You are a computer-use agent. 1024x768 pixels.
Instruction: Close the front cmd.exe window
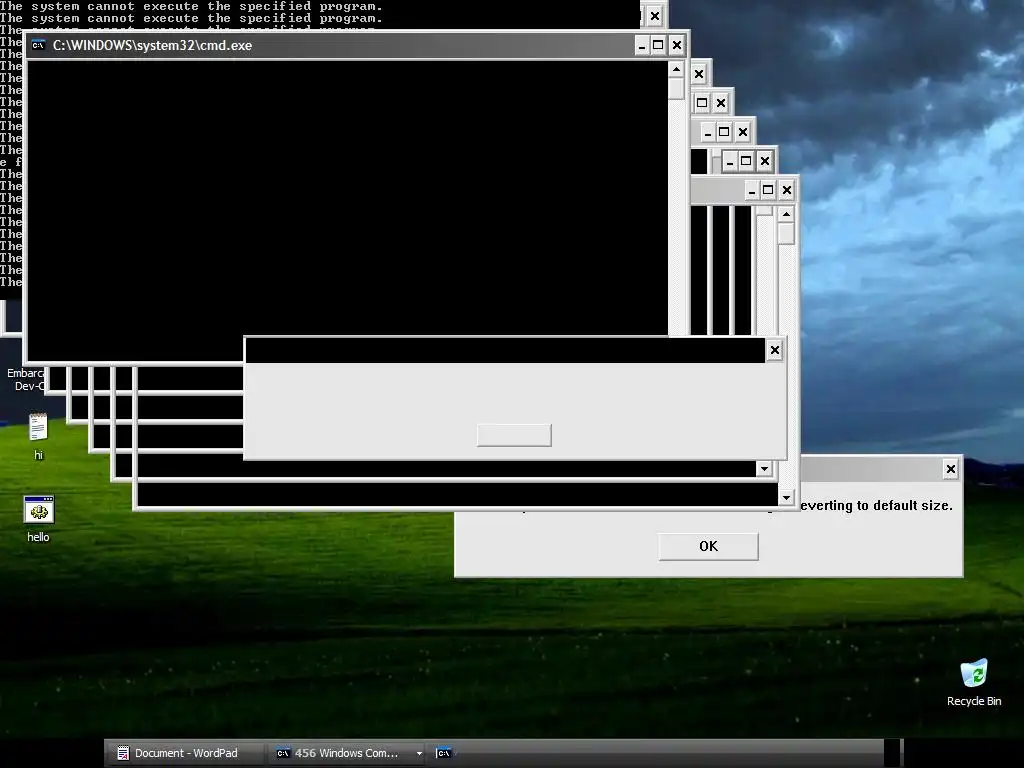coord(677,45)
